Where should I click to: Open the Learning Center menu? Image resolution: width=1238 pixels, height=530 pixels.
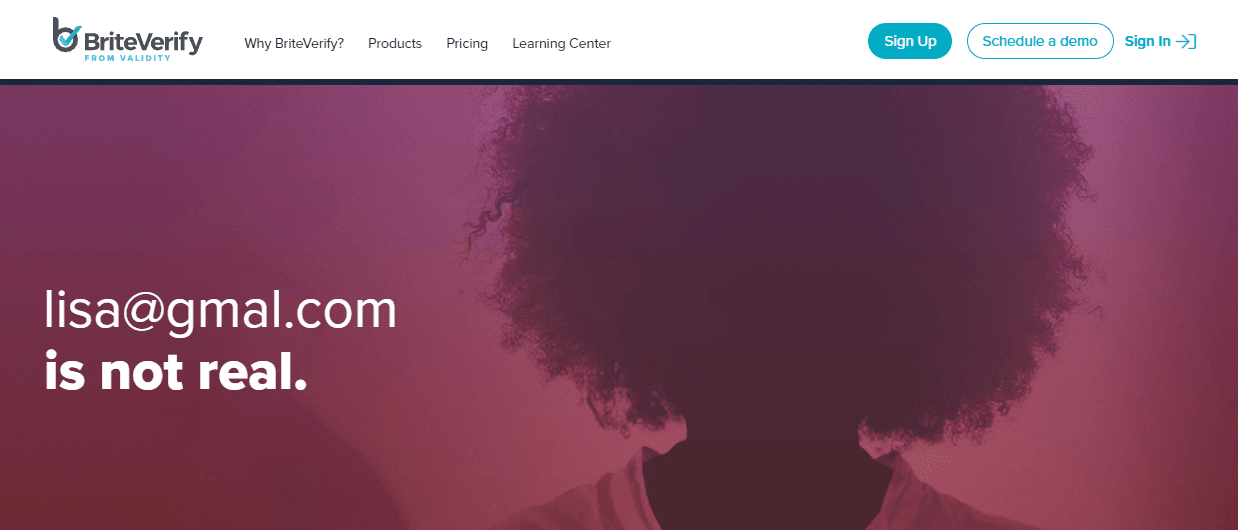(561, 43)
